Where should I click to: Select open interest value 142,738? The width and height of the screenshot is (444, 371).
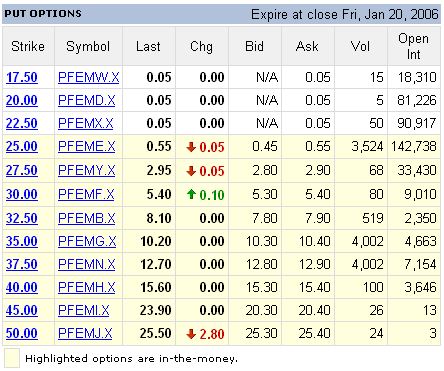[414, 146]
